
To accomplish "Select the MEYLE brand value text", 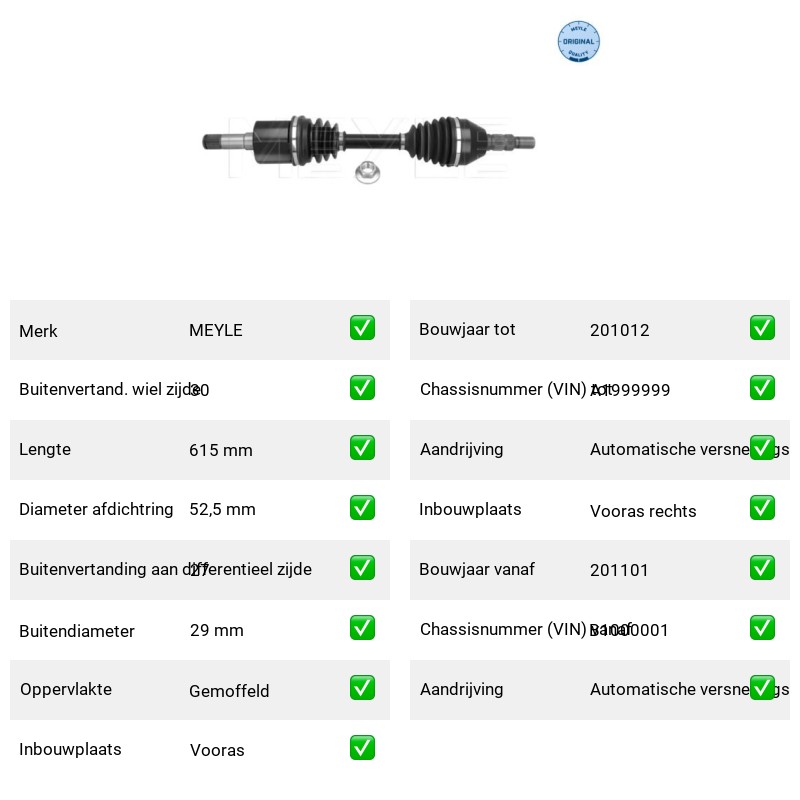I will (x=216, y=330).
